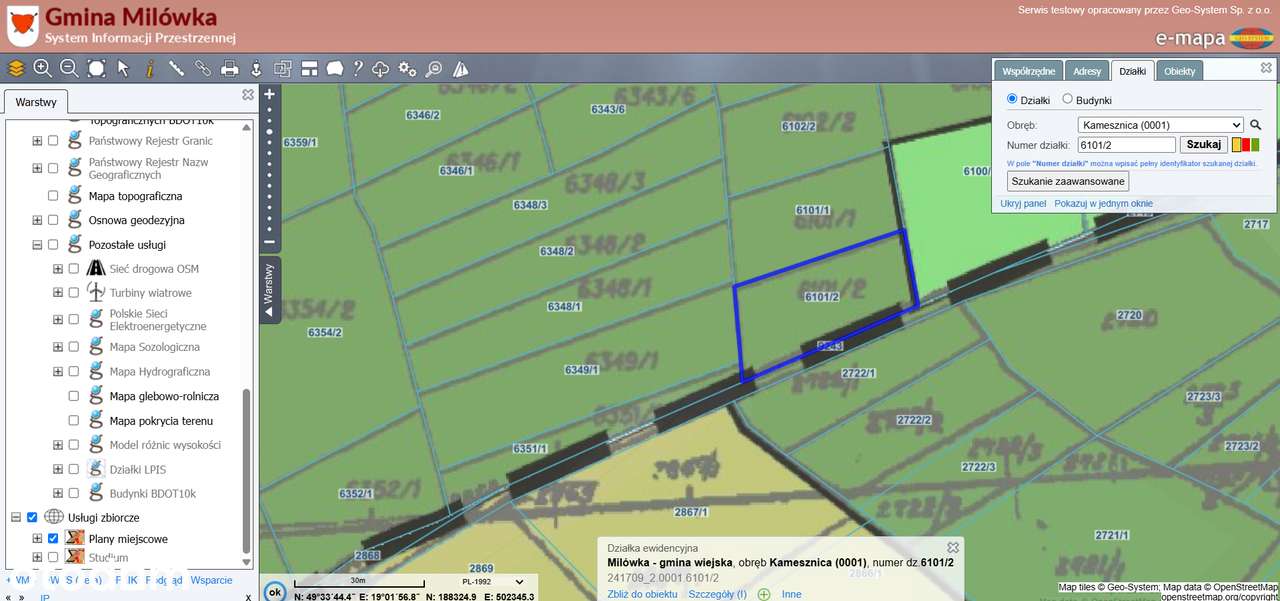Image resolution: width=1280 pixels, height=601 pixels.
Task: Click the search icon next to Obręb
Action: 1256,125
